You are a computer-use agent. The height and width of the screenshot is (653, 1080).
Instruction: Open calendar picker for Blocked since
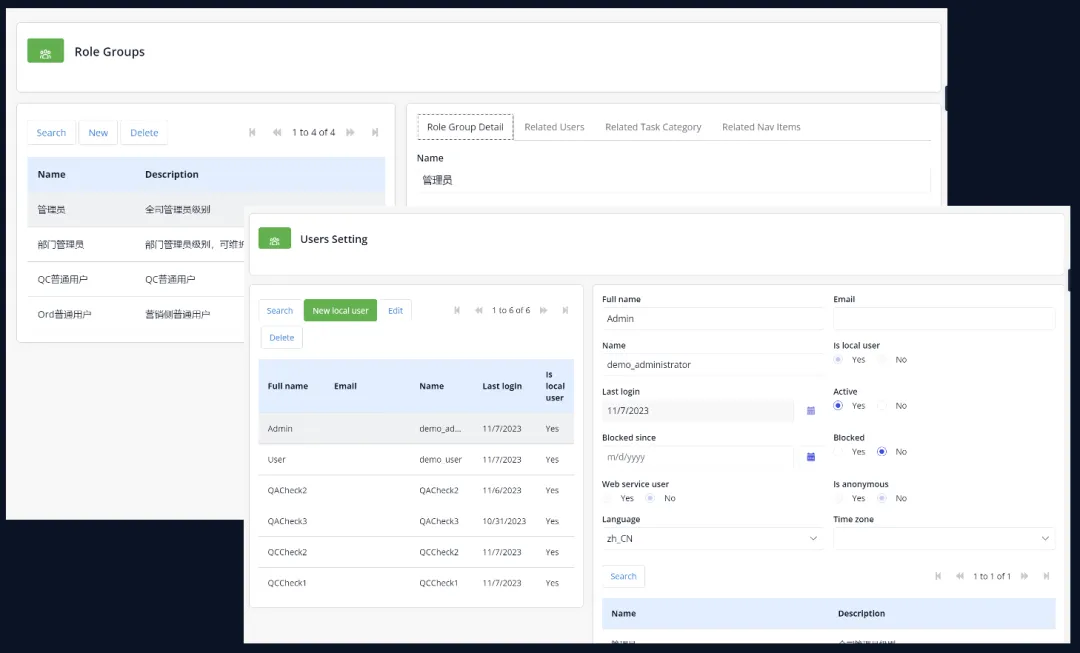[x=811, y=457]
